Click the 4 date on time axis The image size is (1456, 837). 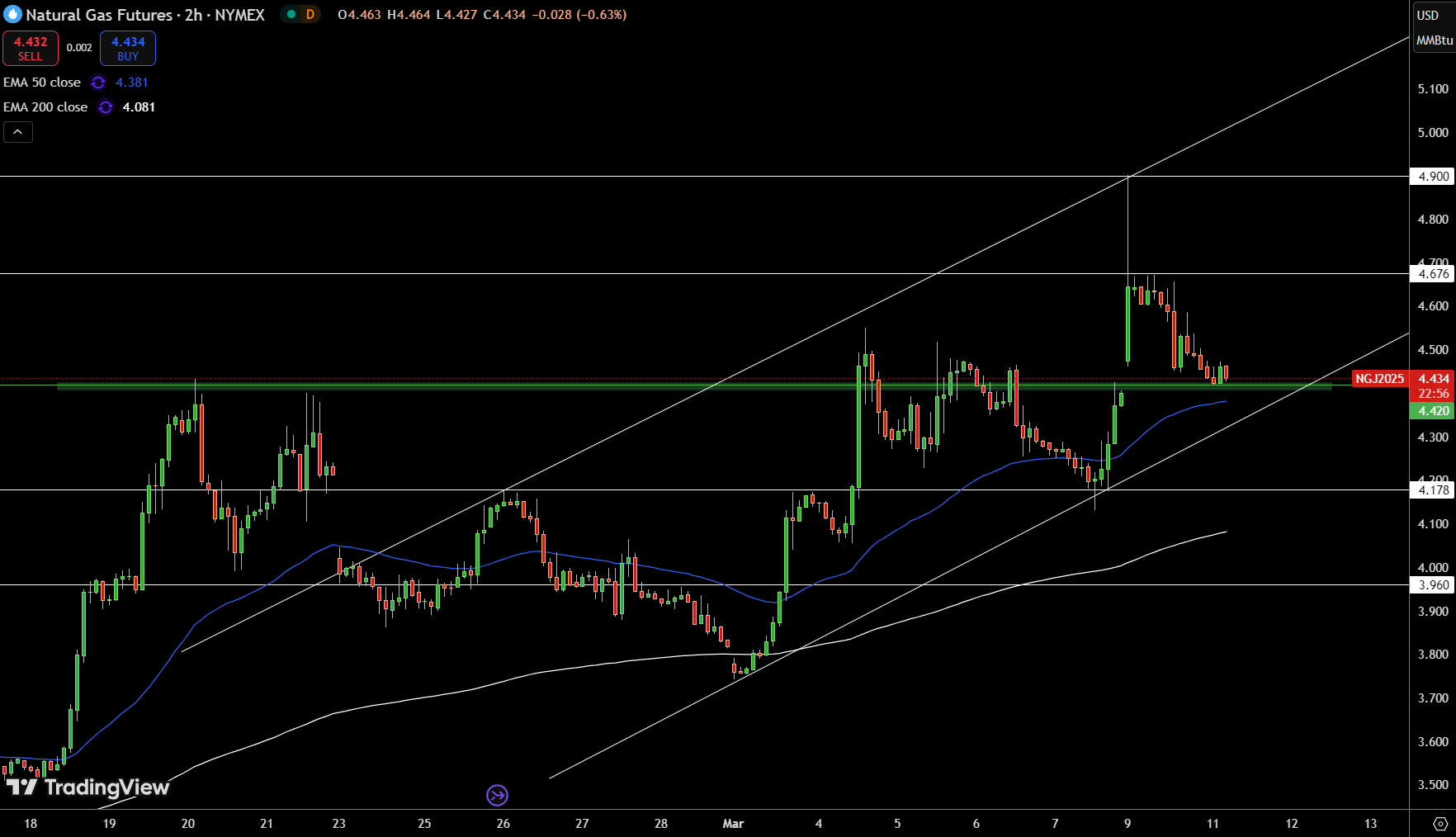coord(819,823)
